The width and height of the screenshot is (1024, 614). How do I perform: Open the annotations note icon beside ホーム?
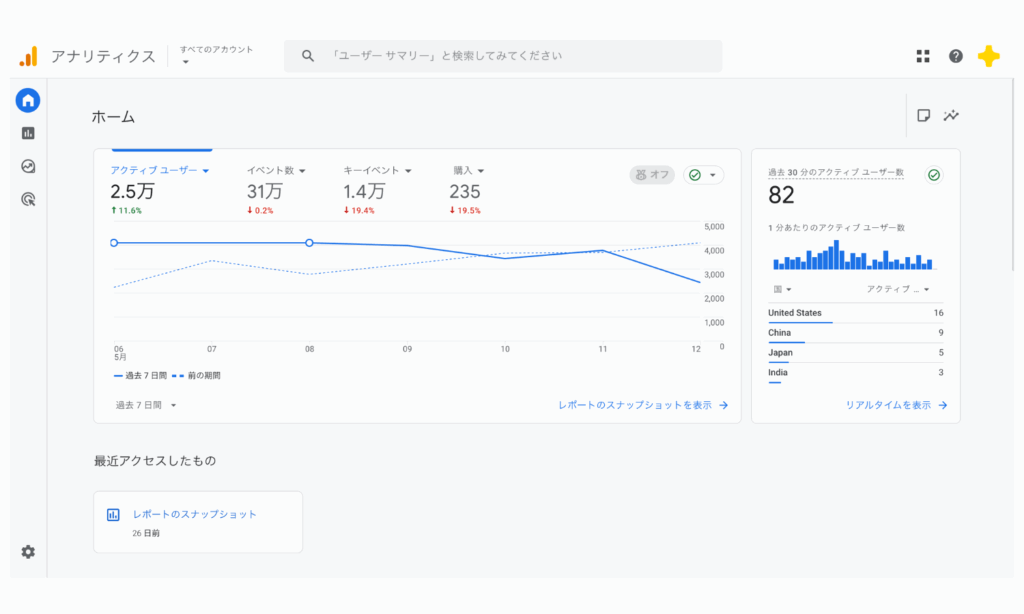(x=923, y=116)
